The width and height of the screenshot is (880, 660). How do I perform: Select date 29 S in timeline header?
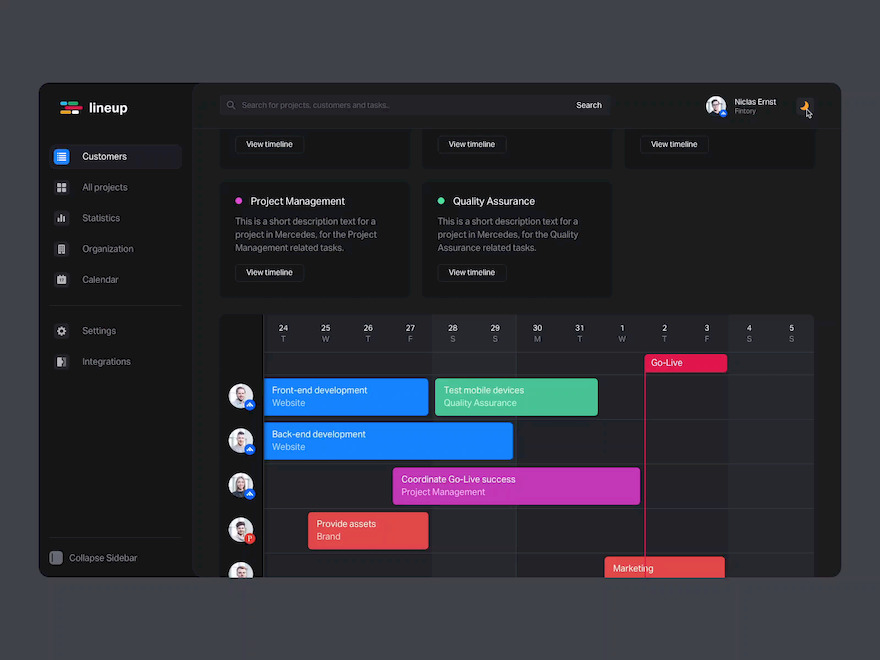[x=495, y=333]
